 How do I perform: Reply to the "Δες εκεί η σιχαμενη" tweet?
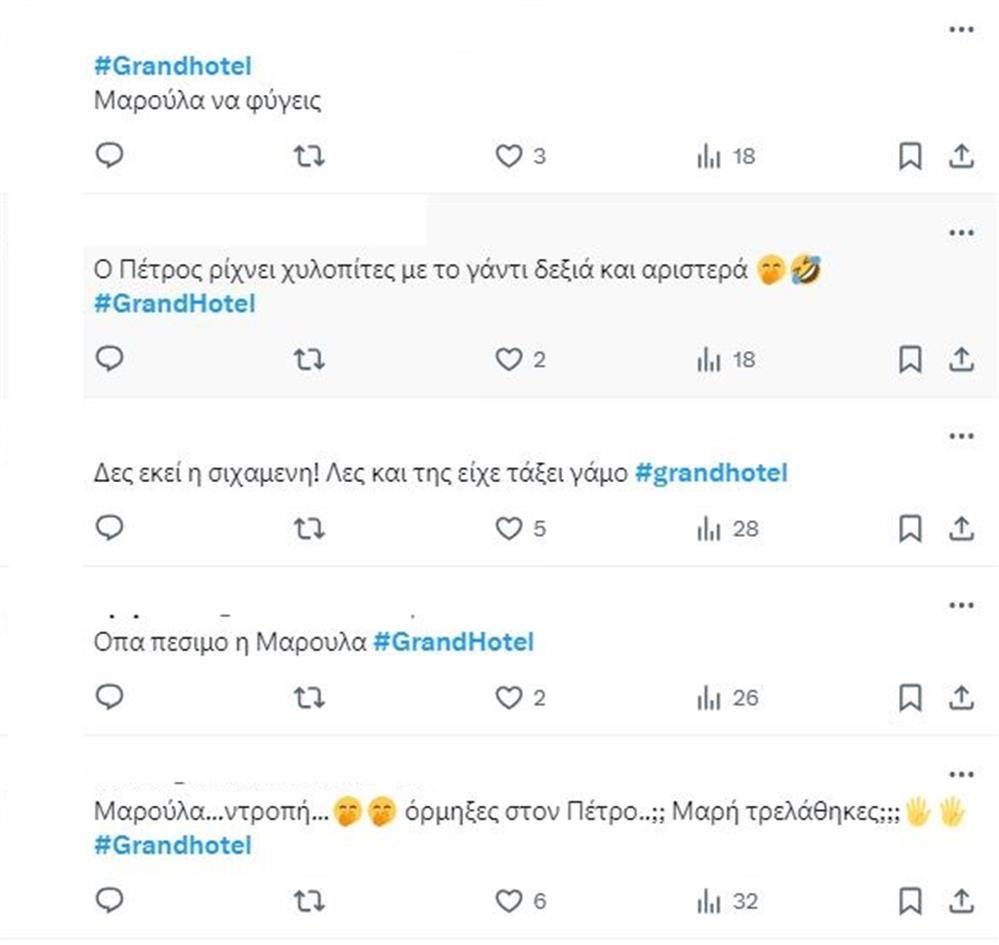click(x=110, y=528)
